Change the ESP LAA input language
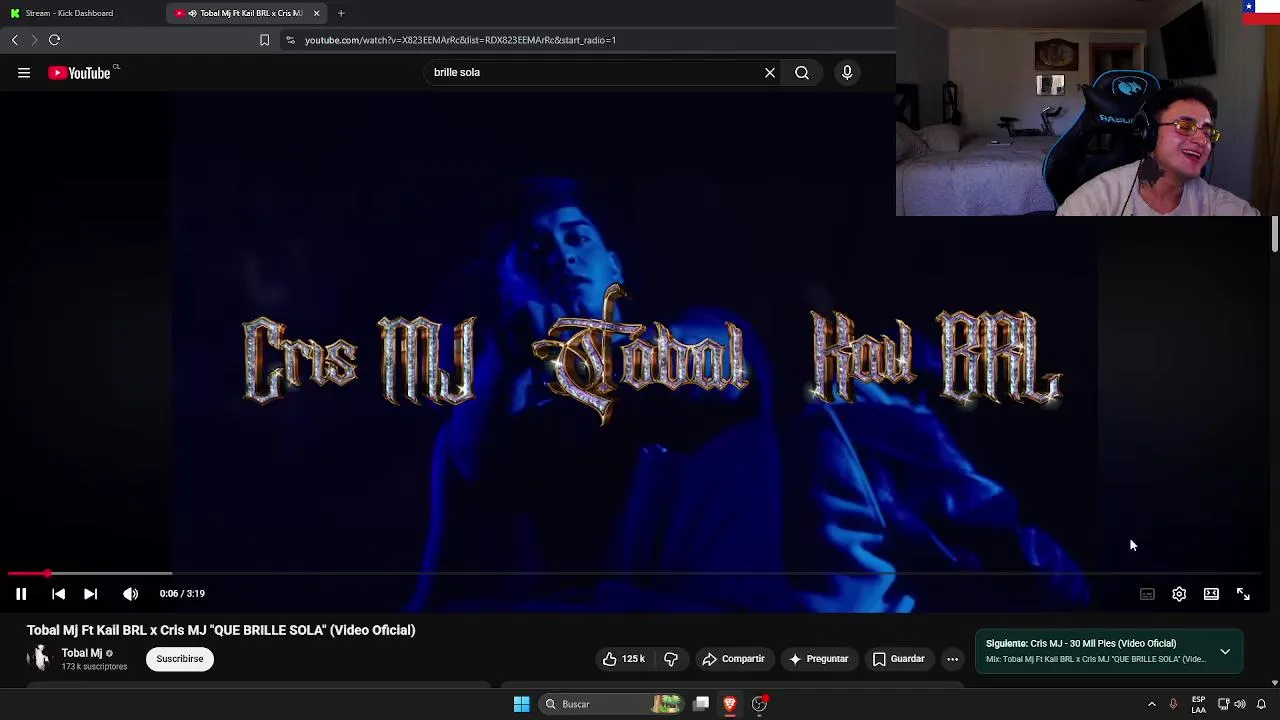Screen dimensions: 1280x720 1198,704
